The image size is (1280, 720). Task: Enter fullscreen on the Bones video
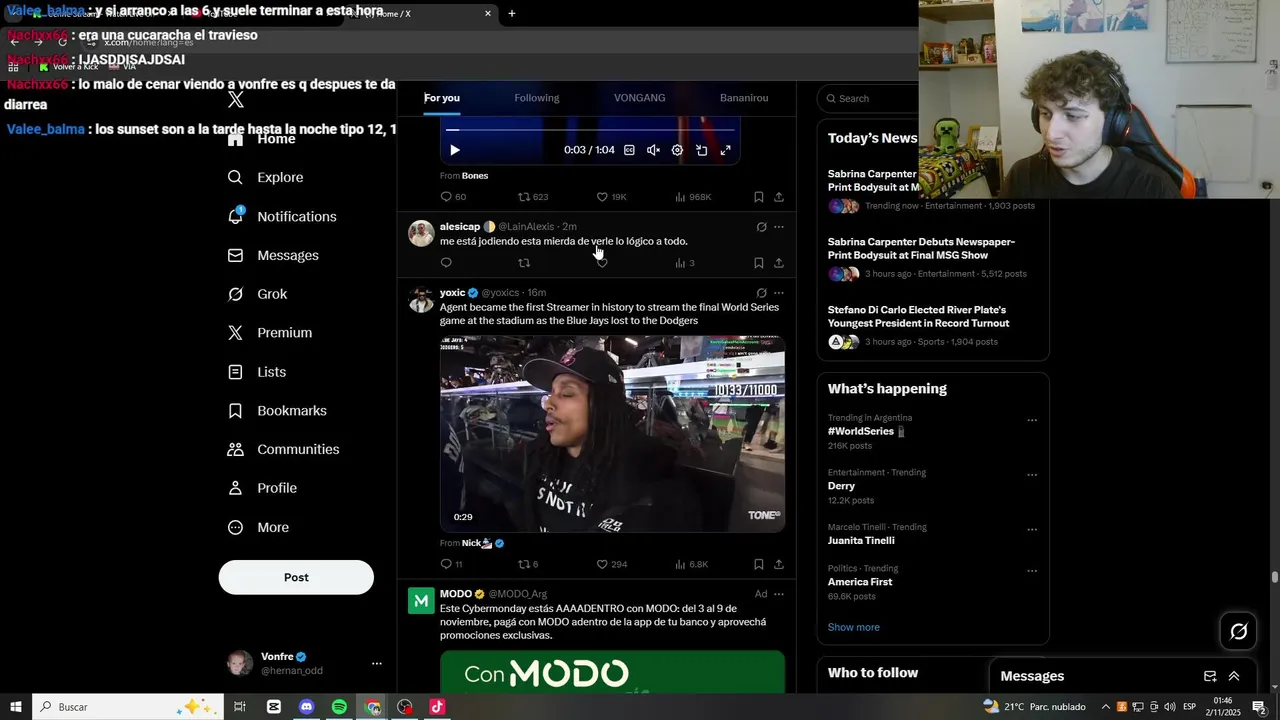(x=725, y=150)
